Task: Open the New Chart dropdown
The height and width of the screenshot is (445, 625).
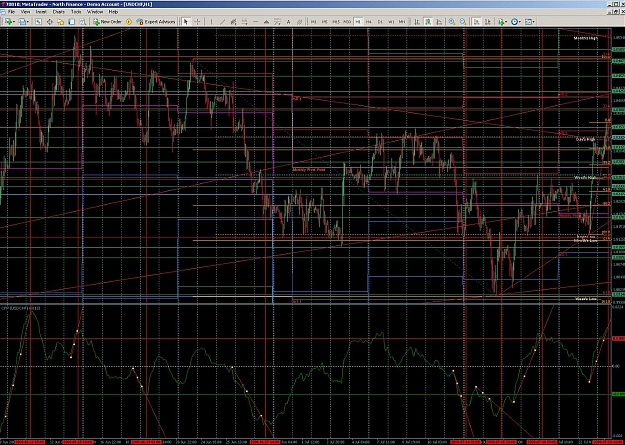Action: (x=10, y=22)
